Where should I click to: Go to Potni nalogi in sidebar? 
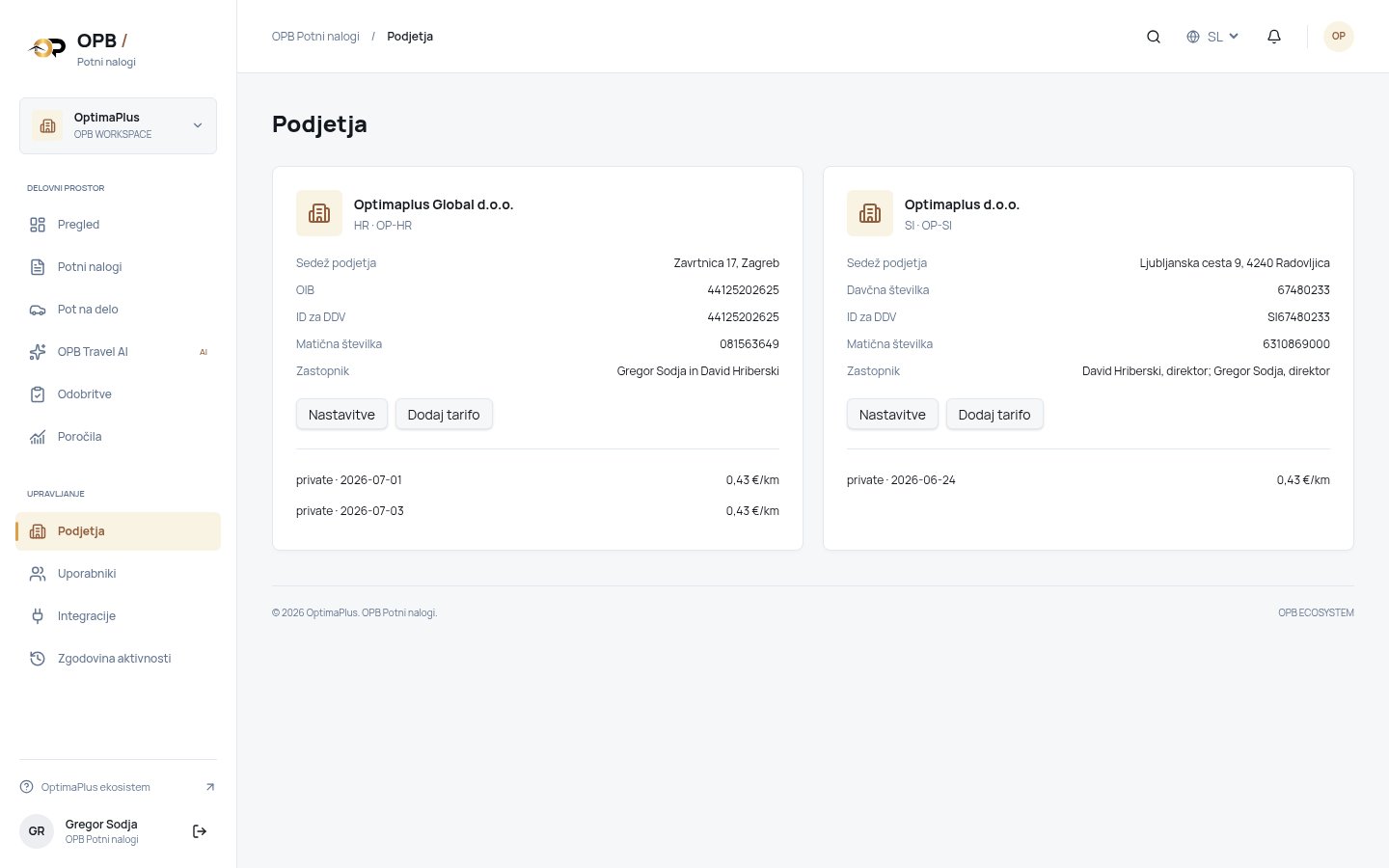(x=118, y=267)
